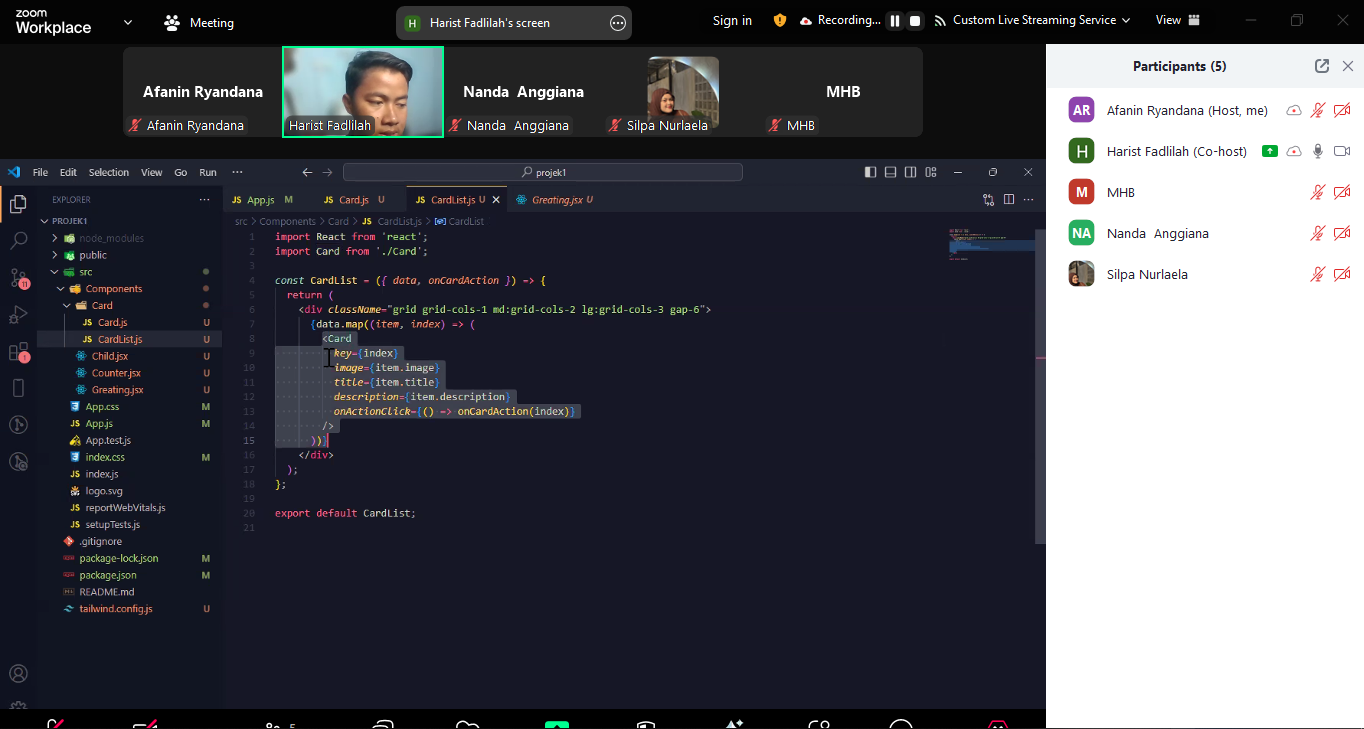Screen dimensions: 1364x729
Task: Open the projek1 command center search box
Action: 543,172
